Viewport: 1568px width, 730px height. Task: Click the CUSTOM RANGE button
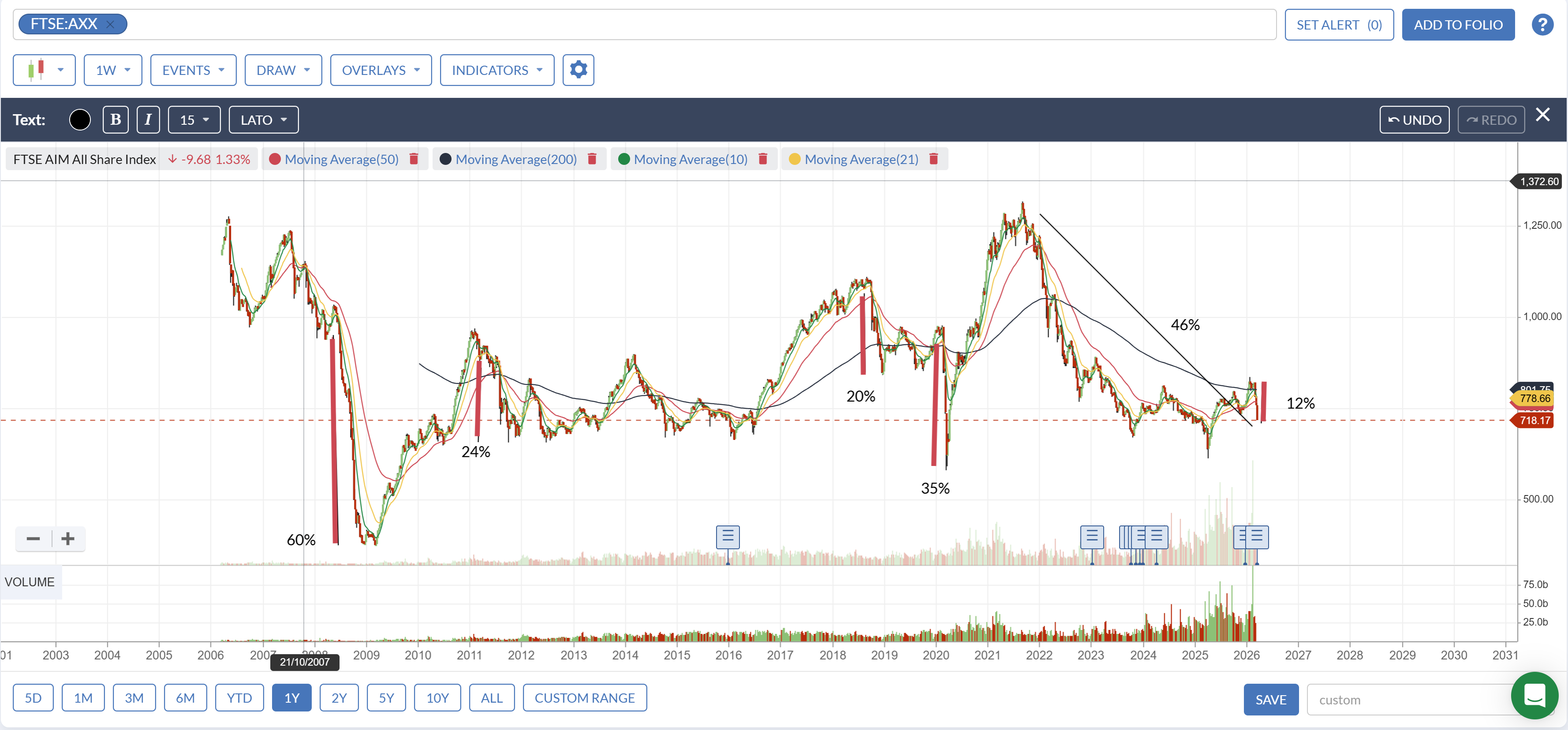click(584, 698)
